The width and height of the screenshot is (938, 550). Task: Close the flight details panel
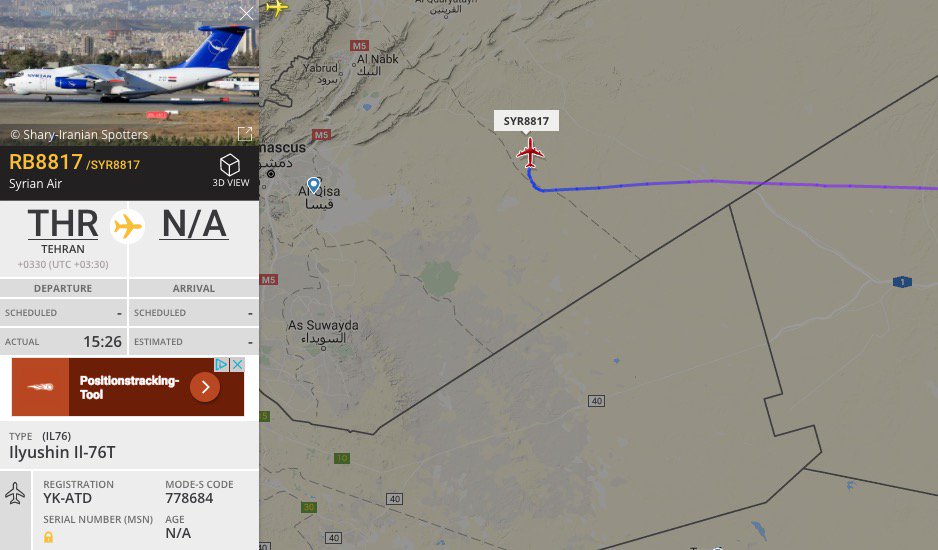246,13
